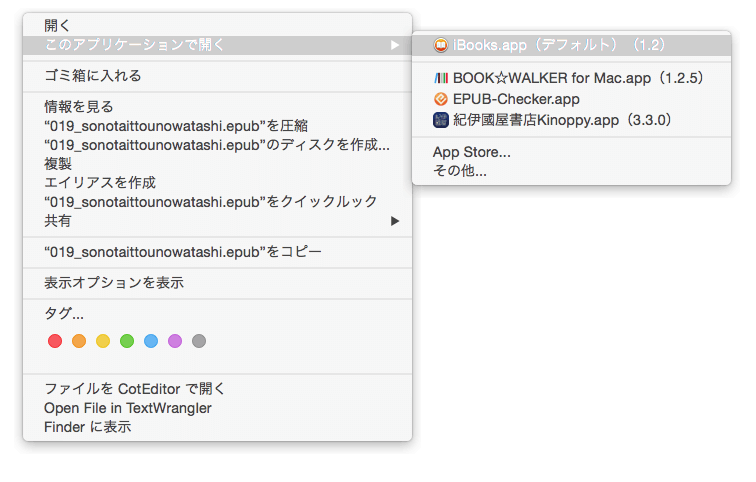Apply the blue tag color
Image resolution: width=756 pixels, height=482 pixels.
(151, 341)
